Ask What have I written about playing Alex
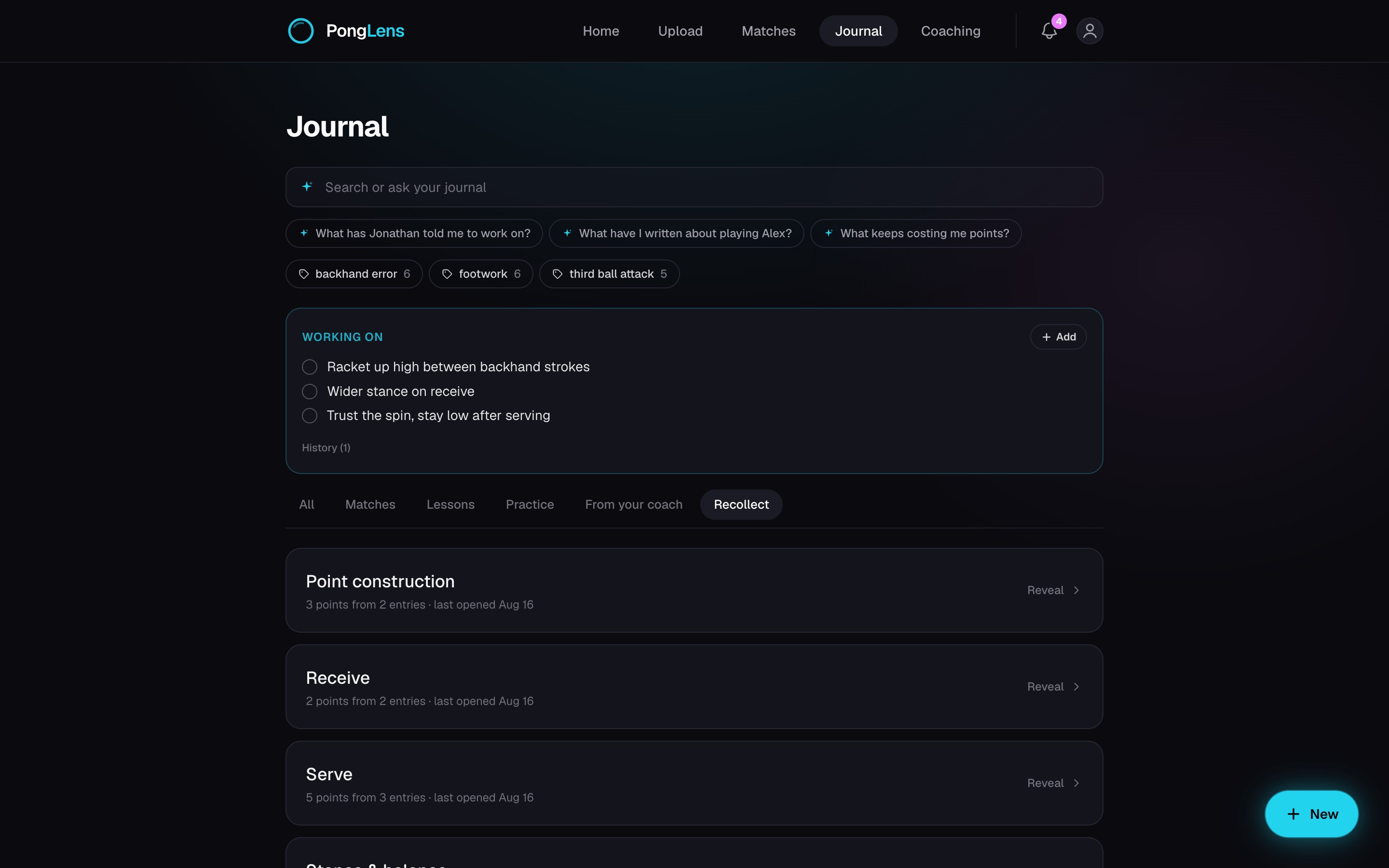 point(676,234)
